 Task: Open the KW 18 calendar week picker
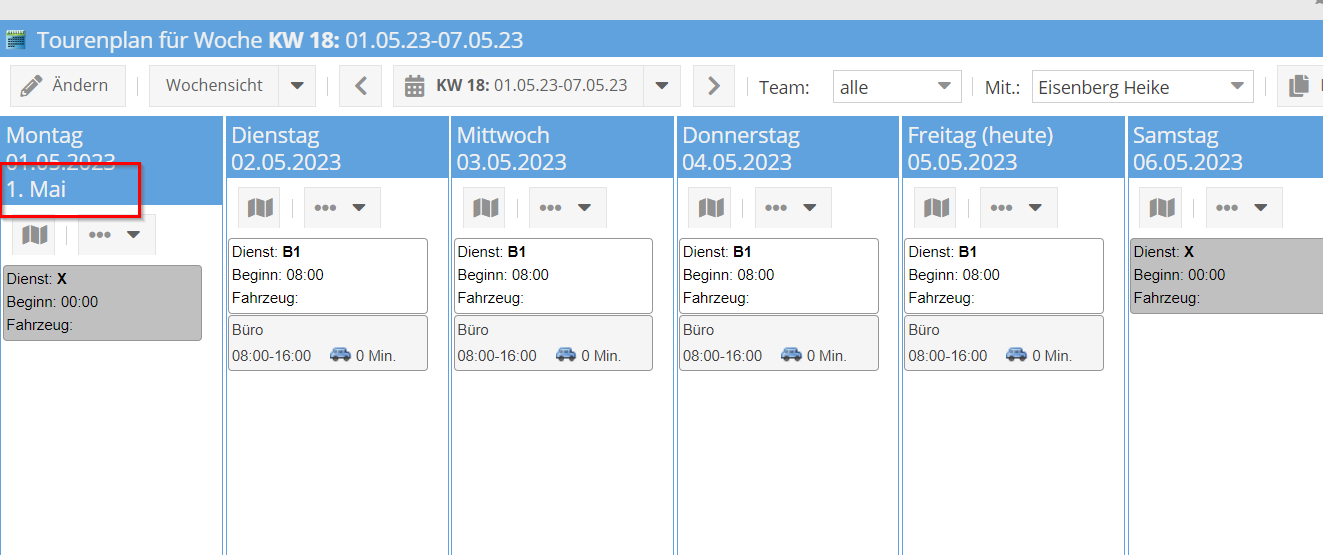click(520, 86)
